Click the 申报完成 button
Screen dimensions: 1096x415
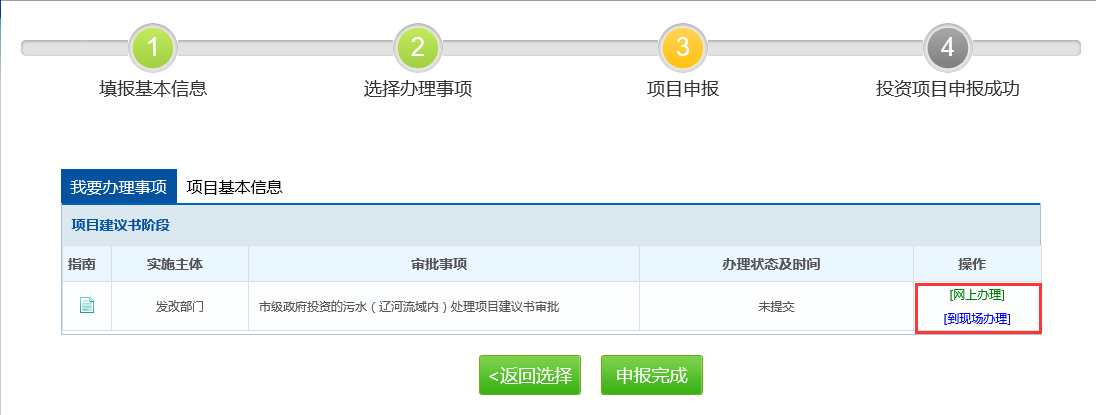pos(652,376)
